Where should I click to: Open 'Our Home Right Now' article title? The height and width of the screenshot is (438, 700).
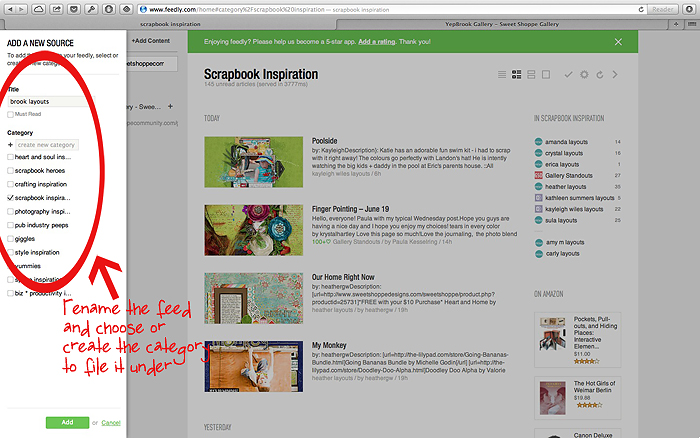[x=343, y=277]
